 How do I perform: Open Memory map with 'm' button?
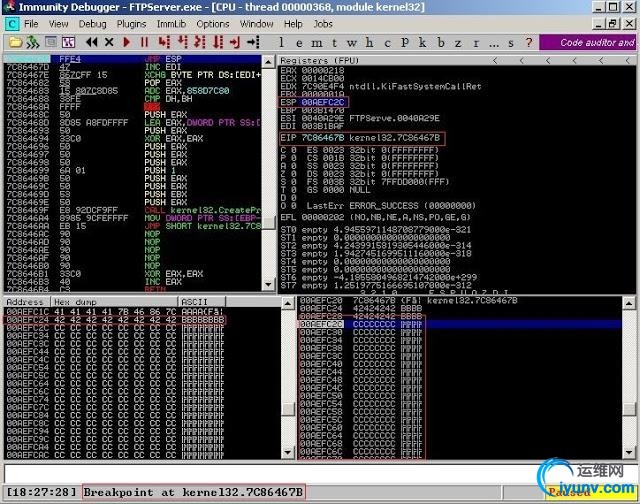click(x=317, y=42)
